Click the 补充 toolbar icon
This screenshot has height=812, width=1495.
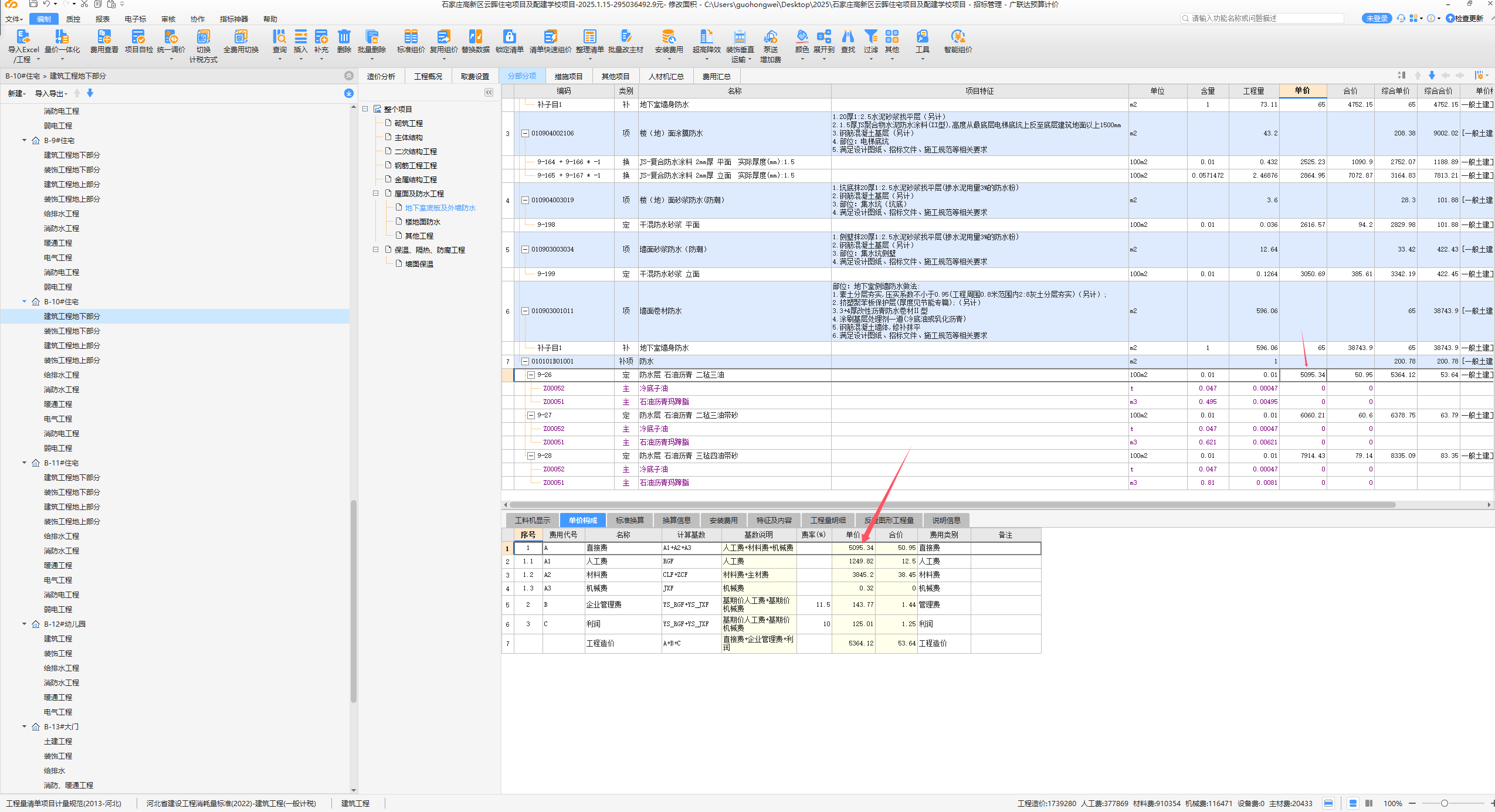coord(321,37)
